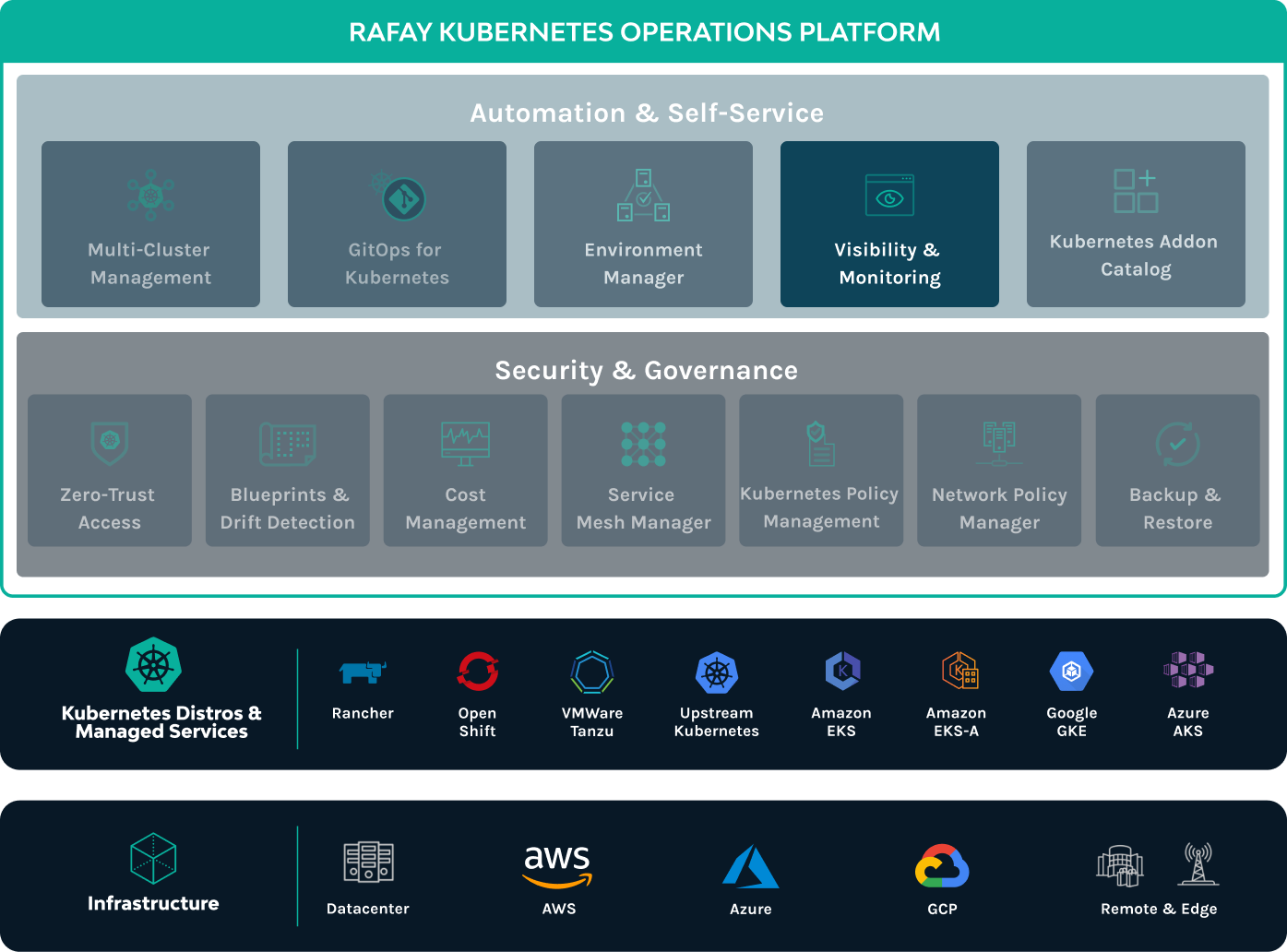Select the Network Policy Manager label

coord(999,508)
